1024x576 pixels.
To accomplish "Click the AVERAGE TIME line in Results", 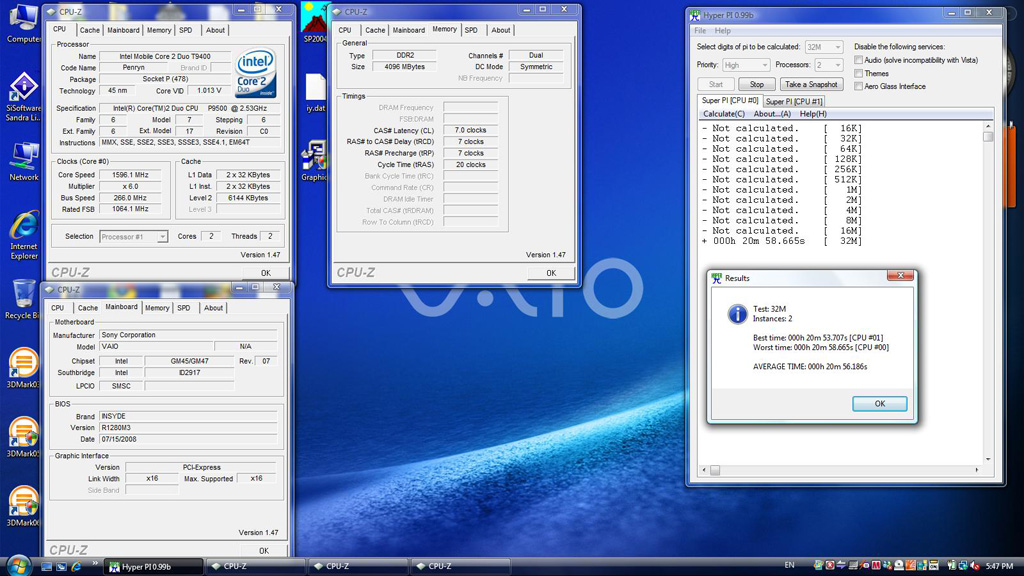I will 810,366.
